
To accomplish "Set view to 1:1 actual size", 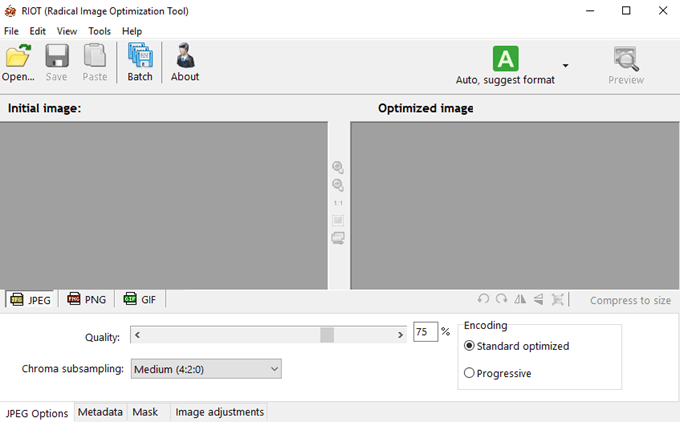I will coord(338,203).
